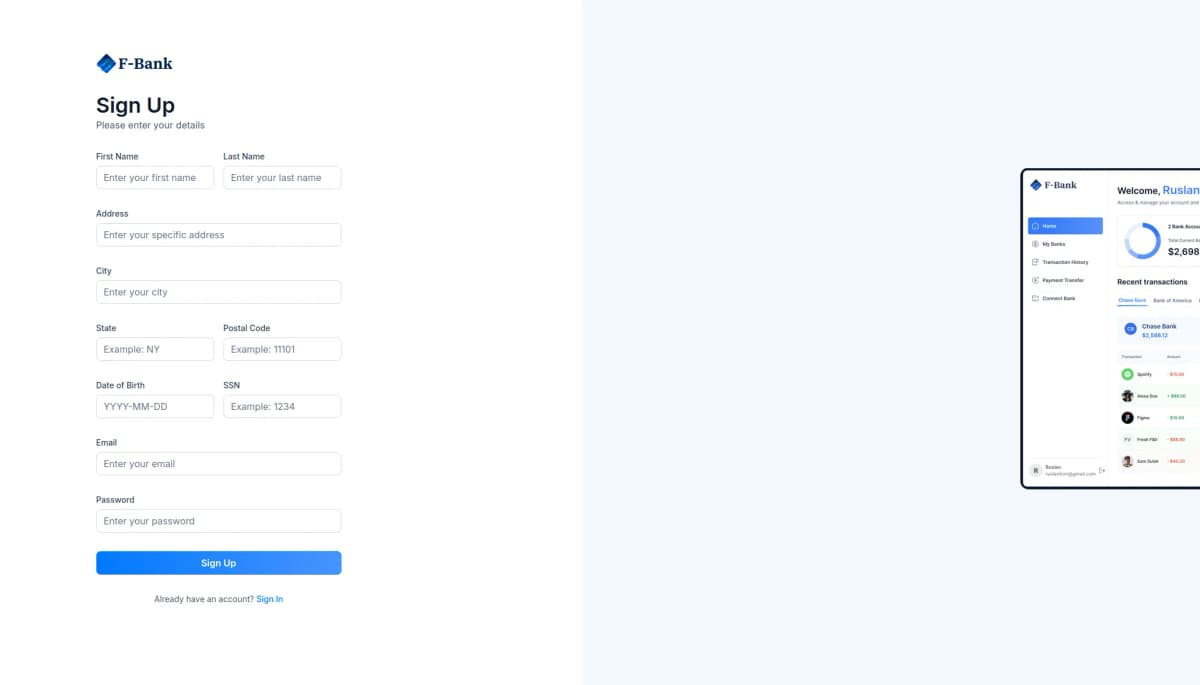The width and height of the screenshot is (1200, 685).
Task: Click the blue Sign Up button
Action: point(218,563)
